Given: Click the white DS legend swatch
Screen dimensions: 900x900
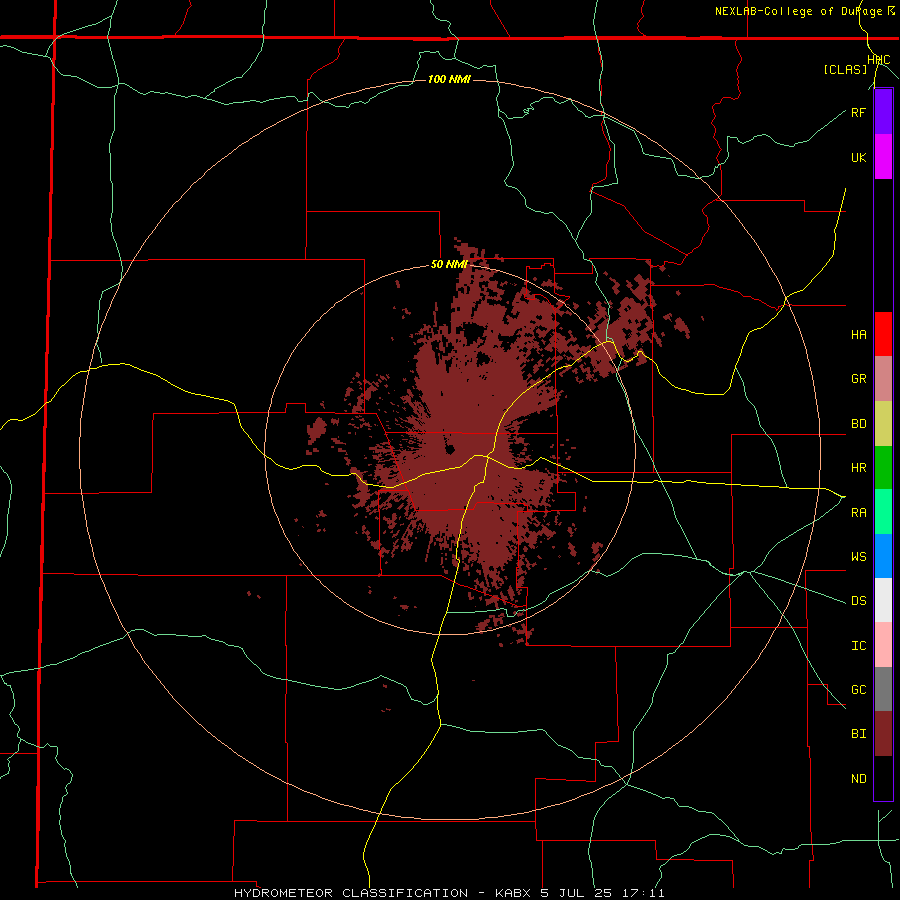Looking at the screenshot, I should point(883,600).
